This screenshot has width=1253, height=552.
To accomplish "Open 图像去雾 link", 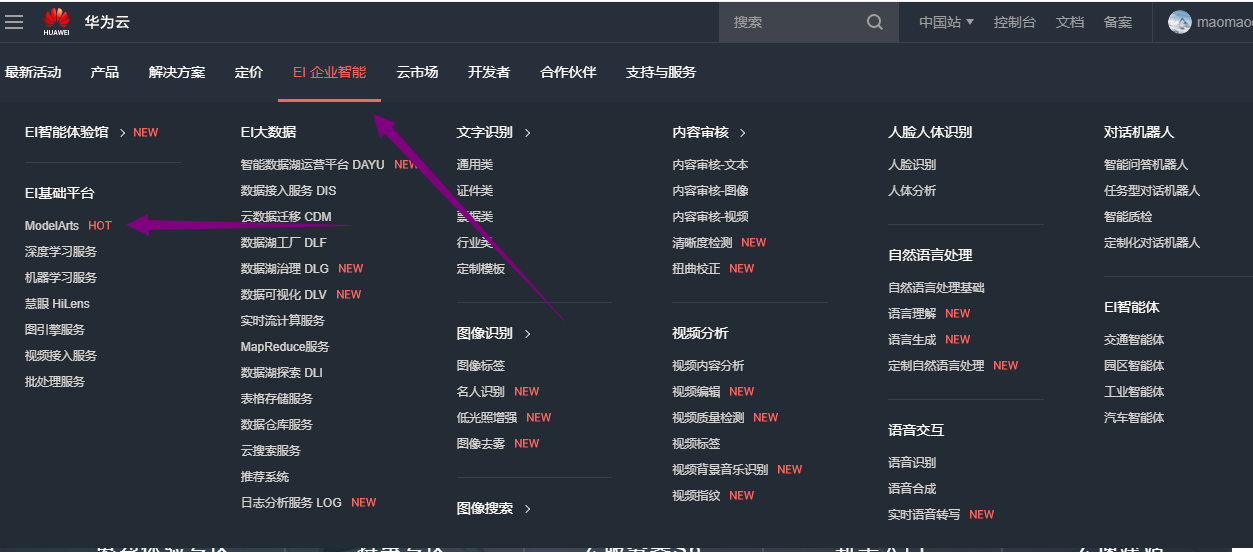I will [x=481, y=443].
